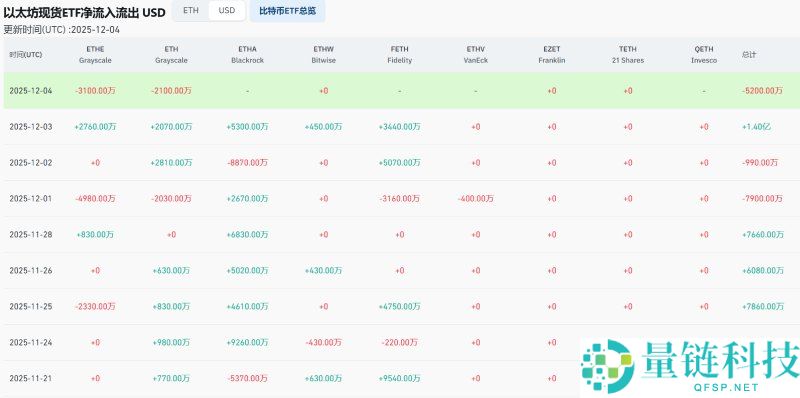Screen dimensions: 800x398
Task: Click the -3100.00万 ETHE value
Action: point(95,91)
